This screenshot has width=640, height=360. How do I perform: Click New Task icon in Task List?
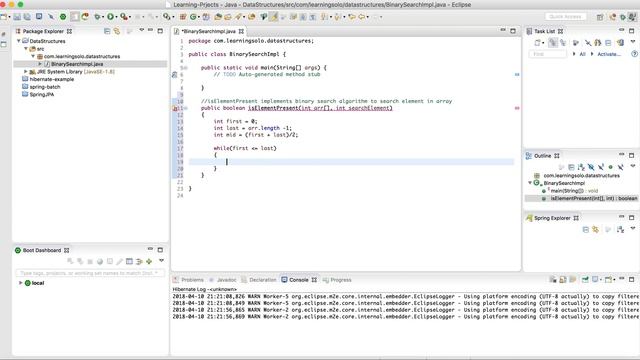coord(538,42)
